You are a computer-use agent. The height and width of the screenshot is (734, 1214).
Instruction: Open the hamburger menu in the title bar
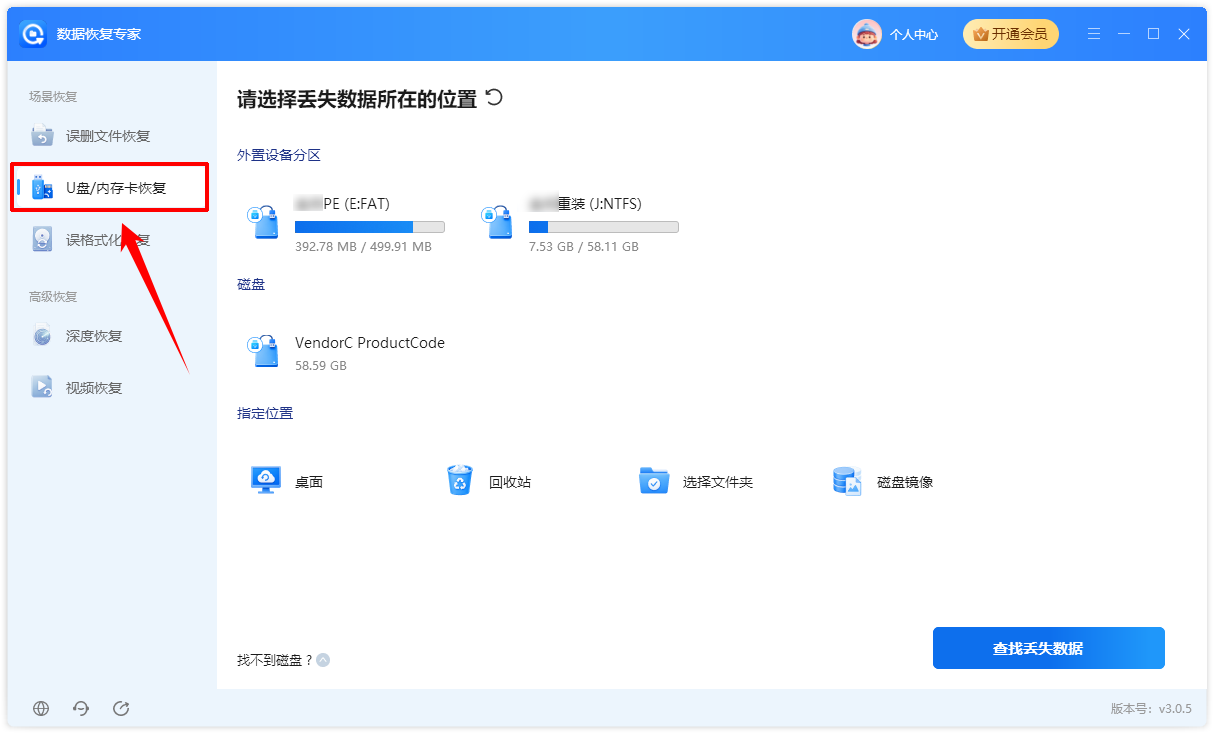click(x=1094, y=34)
